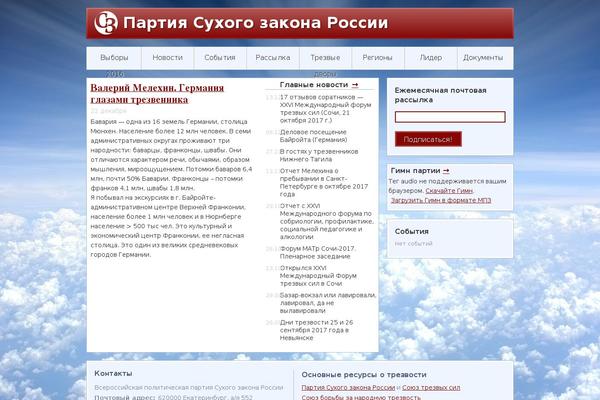Open news Деловое посещение Байройта

pyautogui.click(x=313, y=136)
